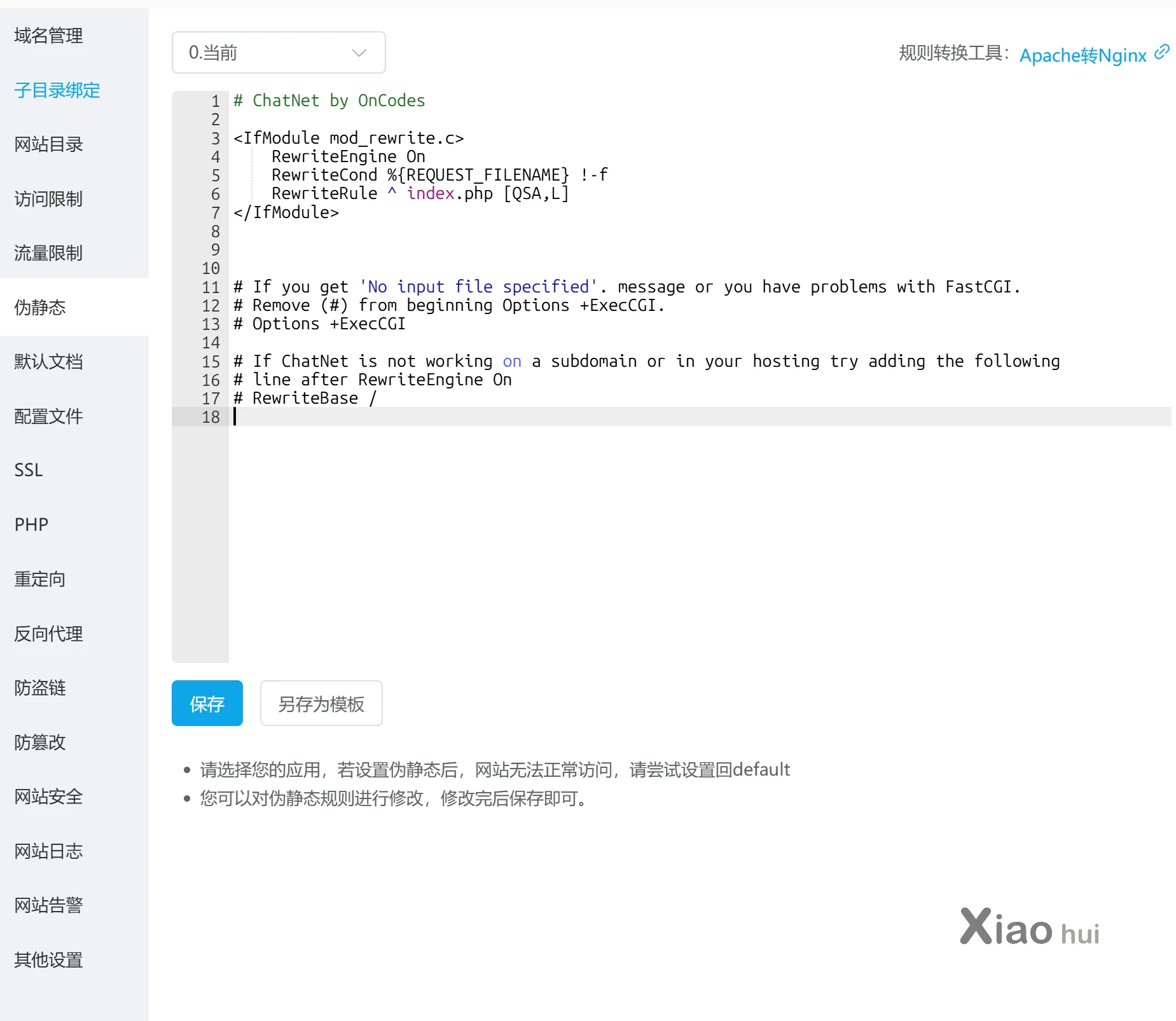Click line number 11 in the editor gutter
Screen dimensions: 1176x1021
pyautogui.click(x=211, y=287)
